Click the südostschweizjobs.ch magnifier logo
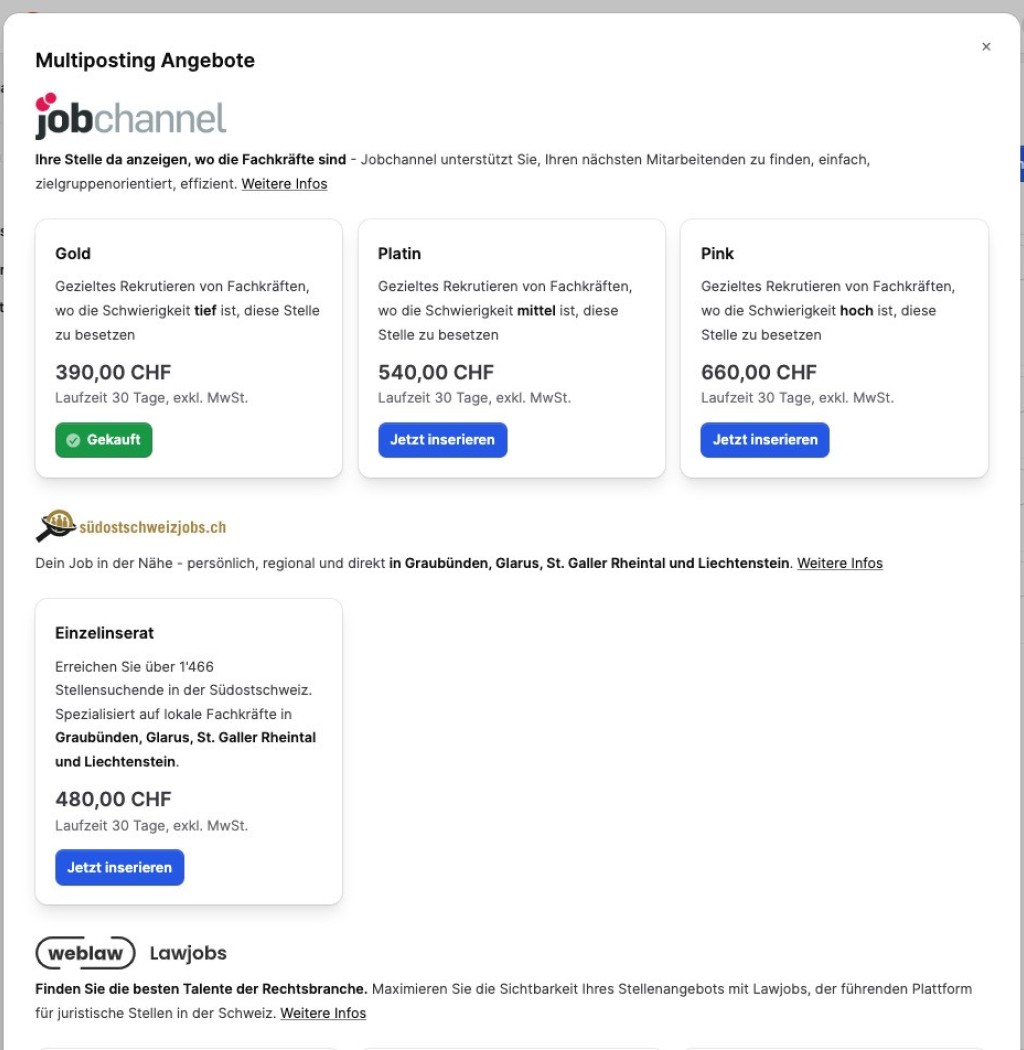The image size is (1024, 1050). [x=56, y=526]
